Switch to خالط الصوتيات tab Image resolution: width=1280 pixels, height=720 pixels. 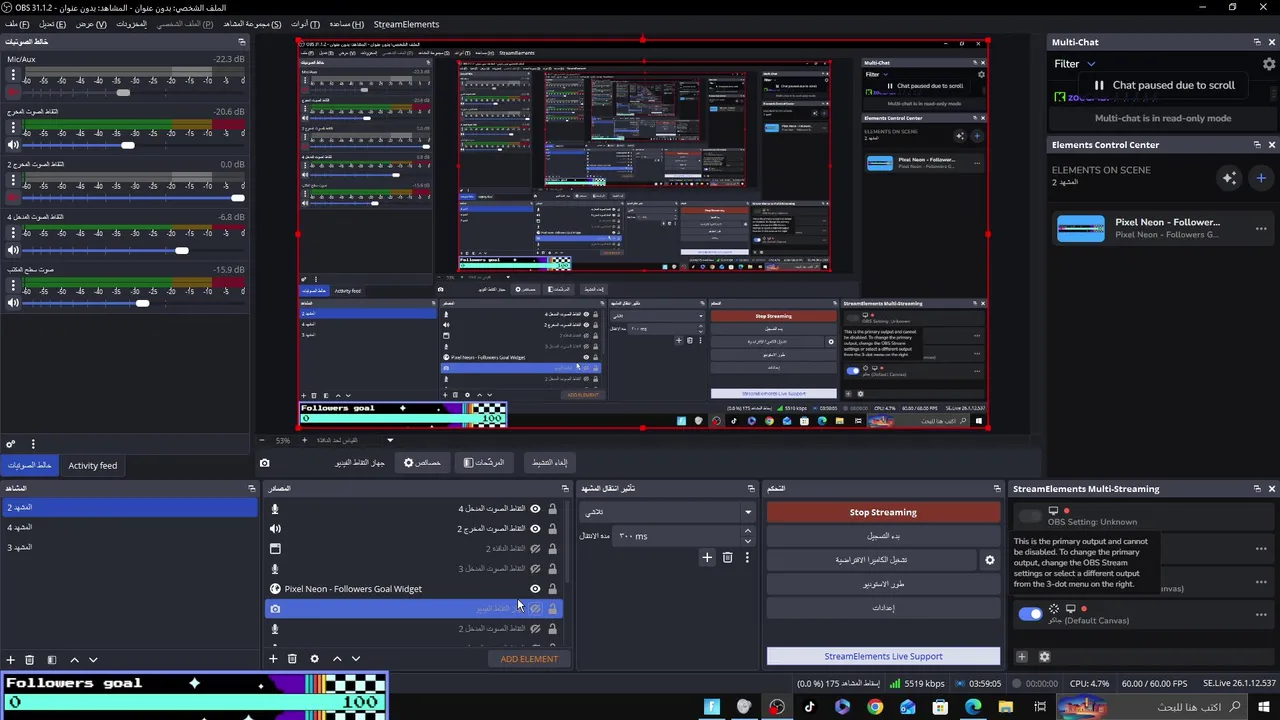(x=29, y=465)
